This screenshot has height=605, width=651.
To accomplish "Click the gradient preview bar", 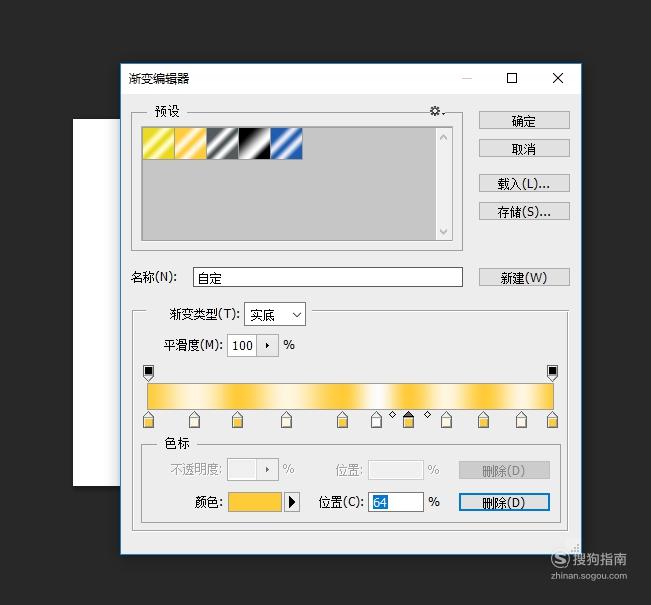I will (350, 396).
